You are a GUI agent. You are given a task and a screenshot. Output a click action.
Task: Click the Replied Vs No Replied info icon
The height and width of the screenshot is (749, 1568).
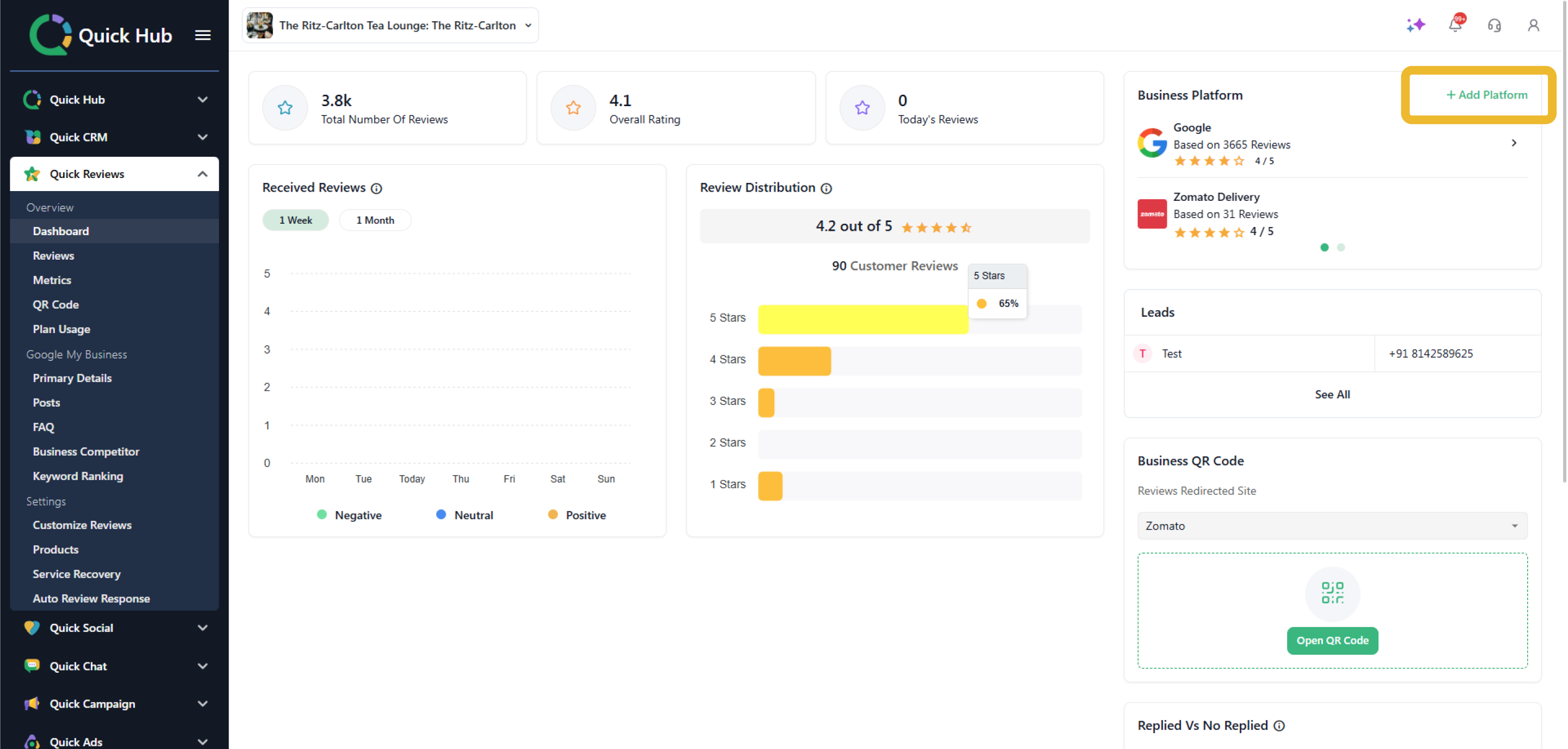click(1279, 725)
